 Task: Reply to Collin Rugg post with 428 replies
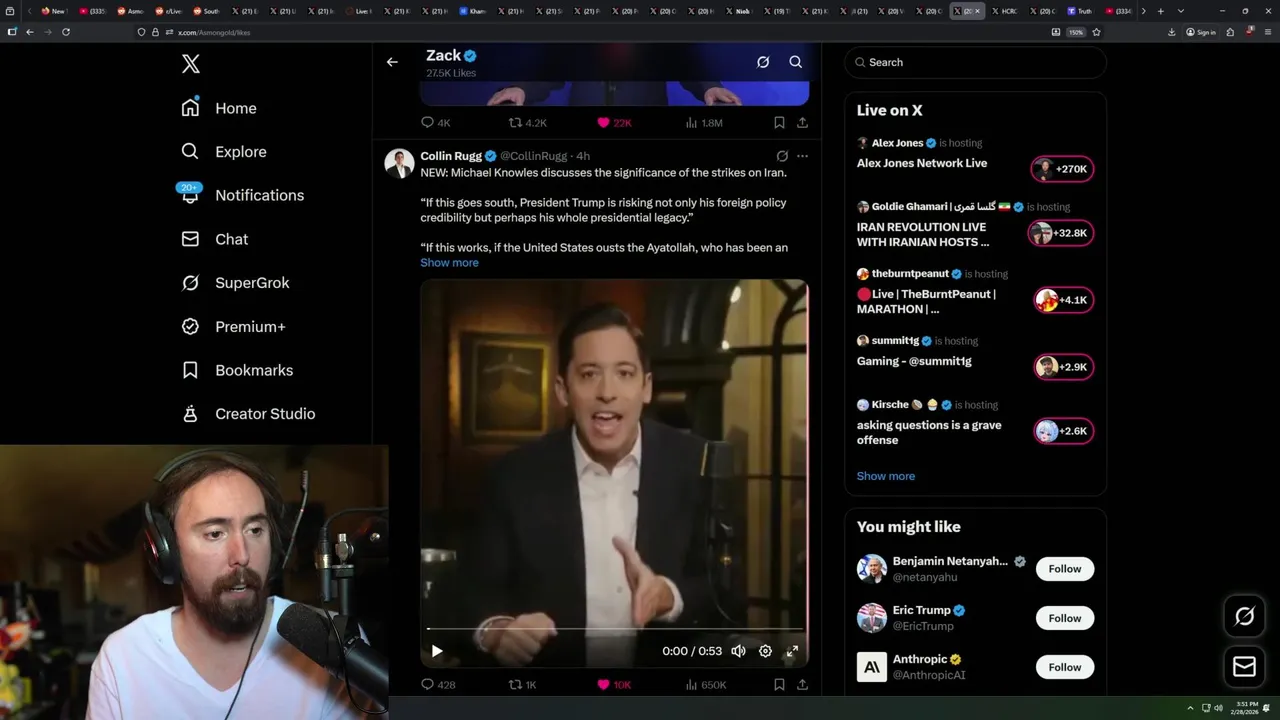pyautogui.click(x=437, y=685)
